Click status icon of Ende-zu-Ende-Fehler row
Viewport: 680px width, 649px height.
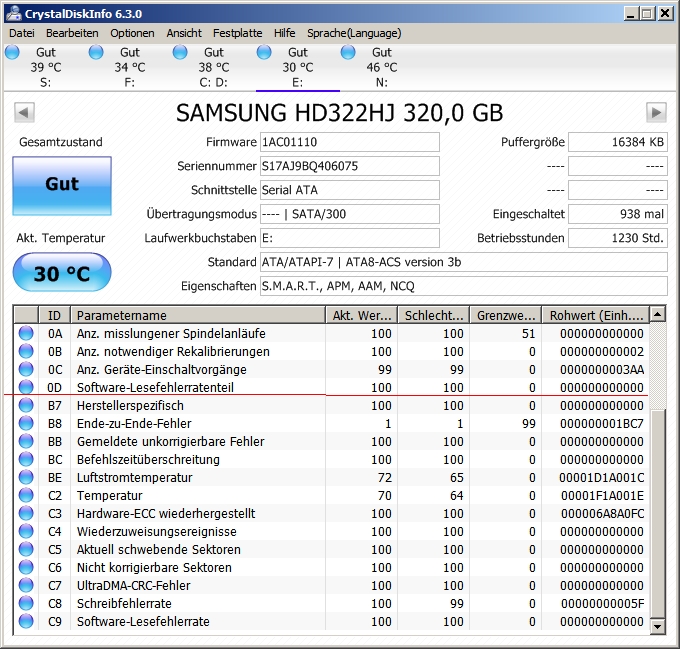(x=26, y=423)
